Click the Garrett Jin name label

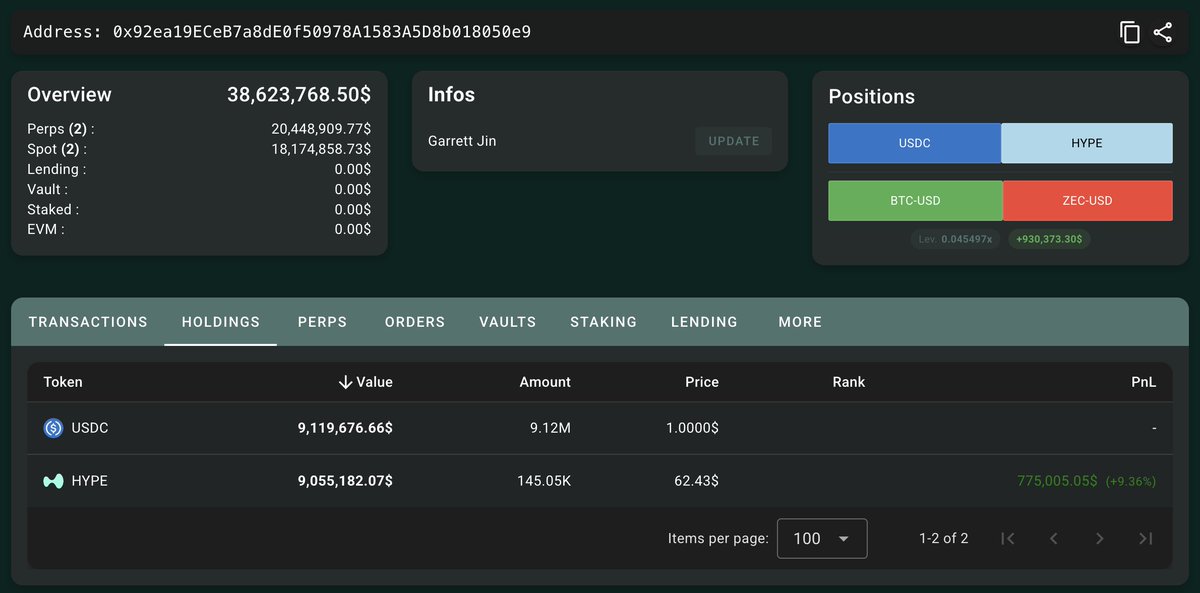[x=462, y=141]
